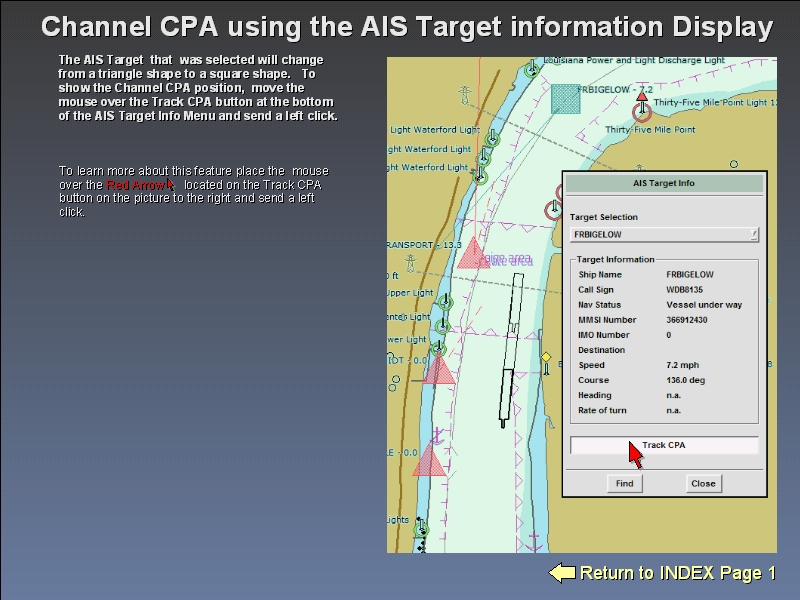The width and height of the screenshot is (800, 600).
Task: Open the Target Selection dropdown FRBIGELOW
Action: pos(664,235)
